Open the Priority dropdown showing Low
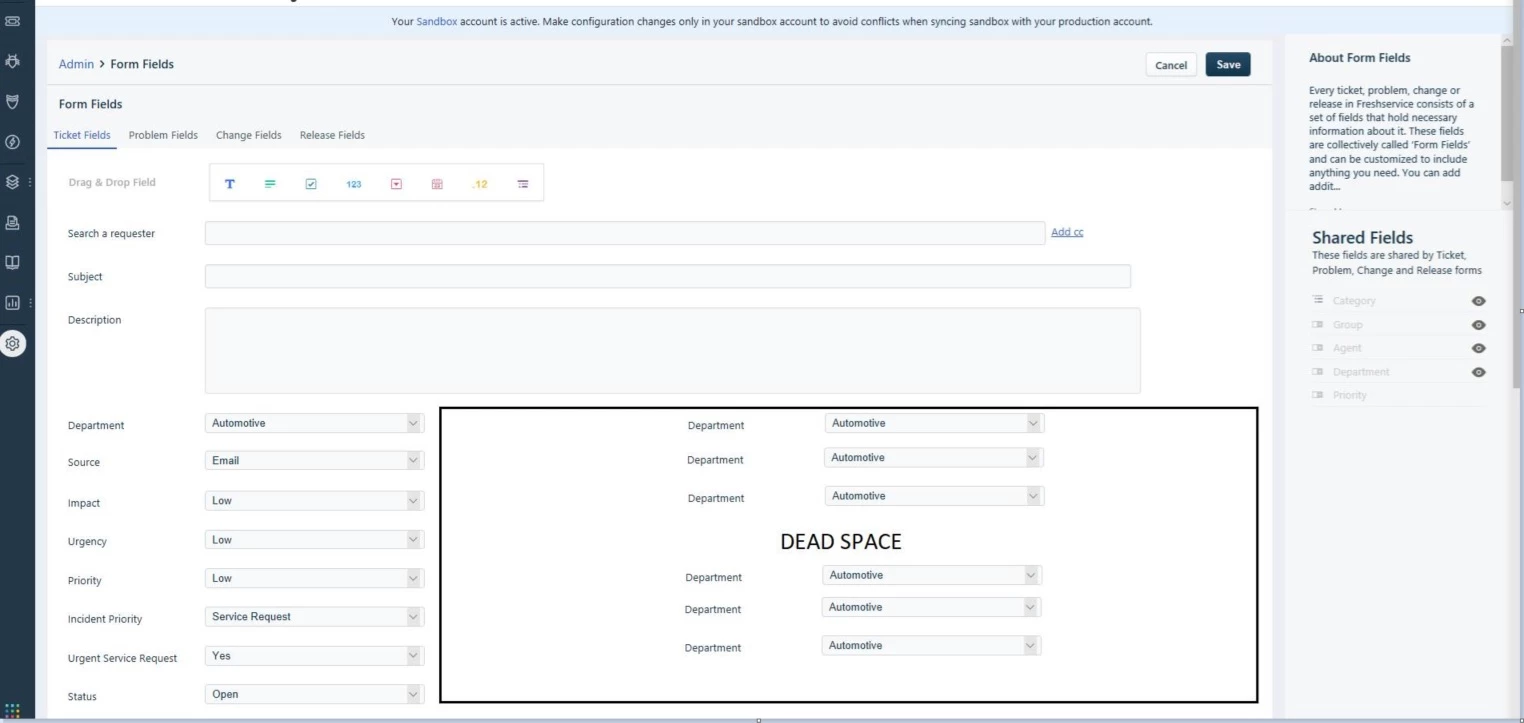Screen dimensions: 1524x723 [314, 578]
